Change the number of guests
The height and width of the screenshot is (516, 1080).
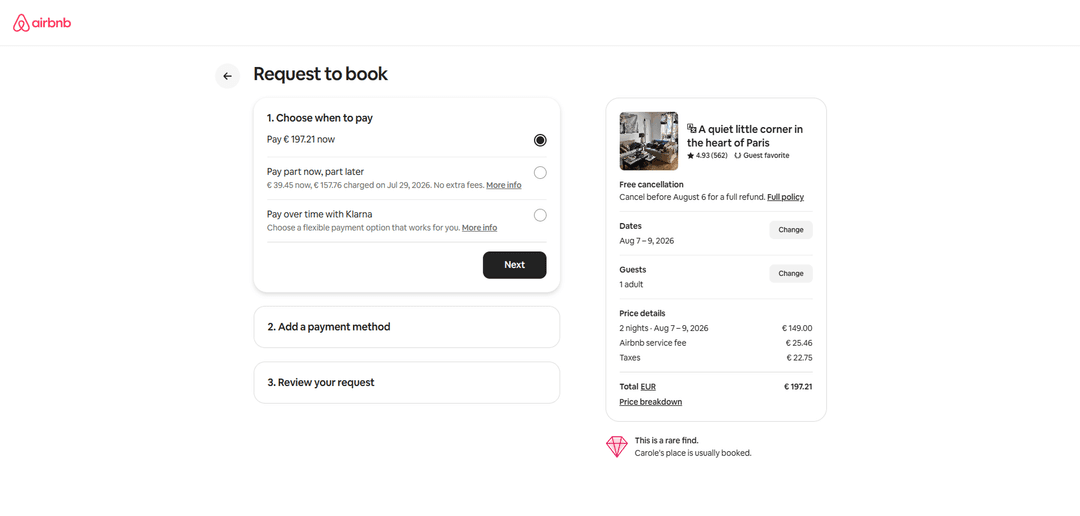pyautogui.click(x=791, y=273)
